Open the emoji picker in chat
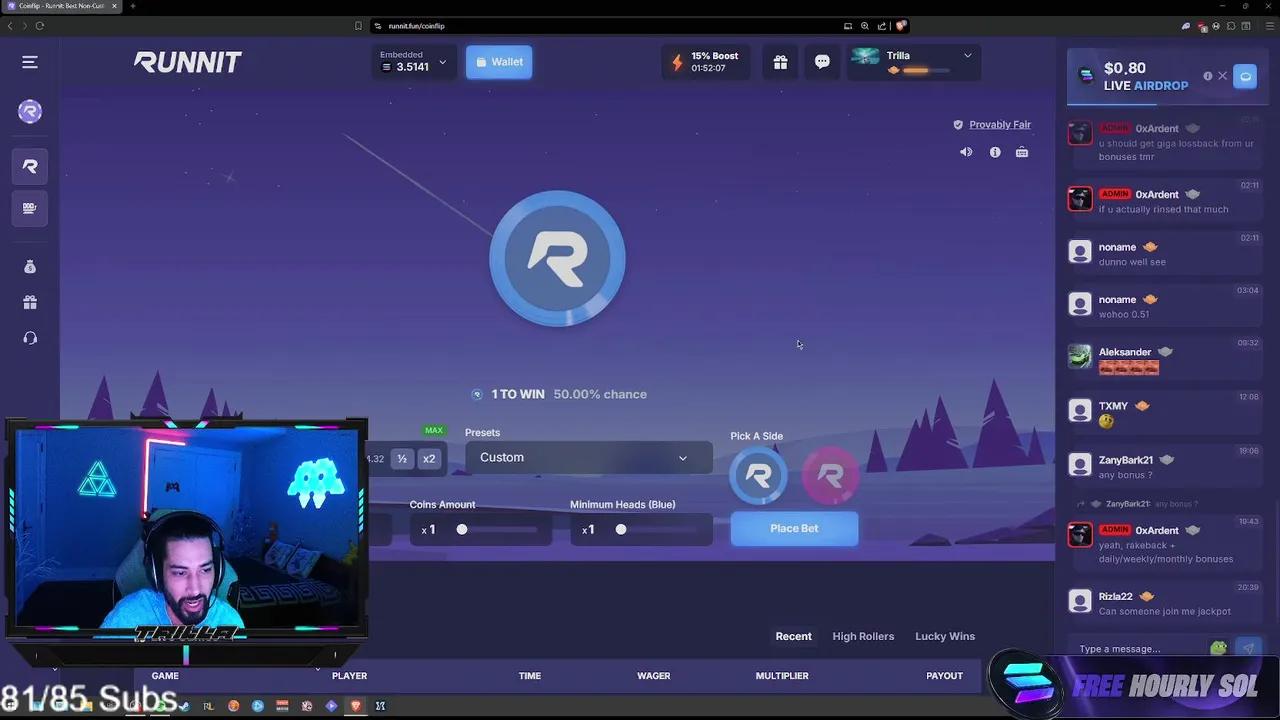1280x720 pixels. pyautogui.click(x=1218, y=648)
